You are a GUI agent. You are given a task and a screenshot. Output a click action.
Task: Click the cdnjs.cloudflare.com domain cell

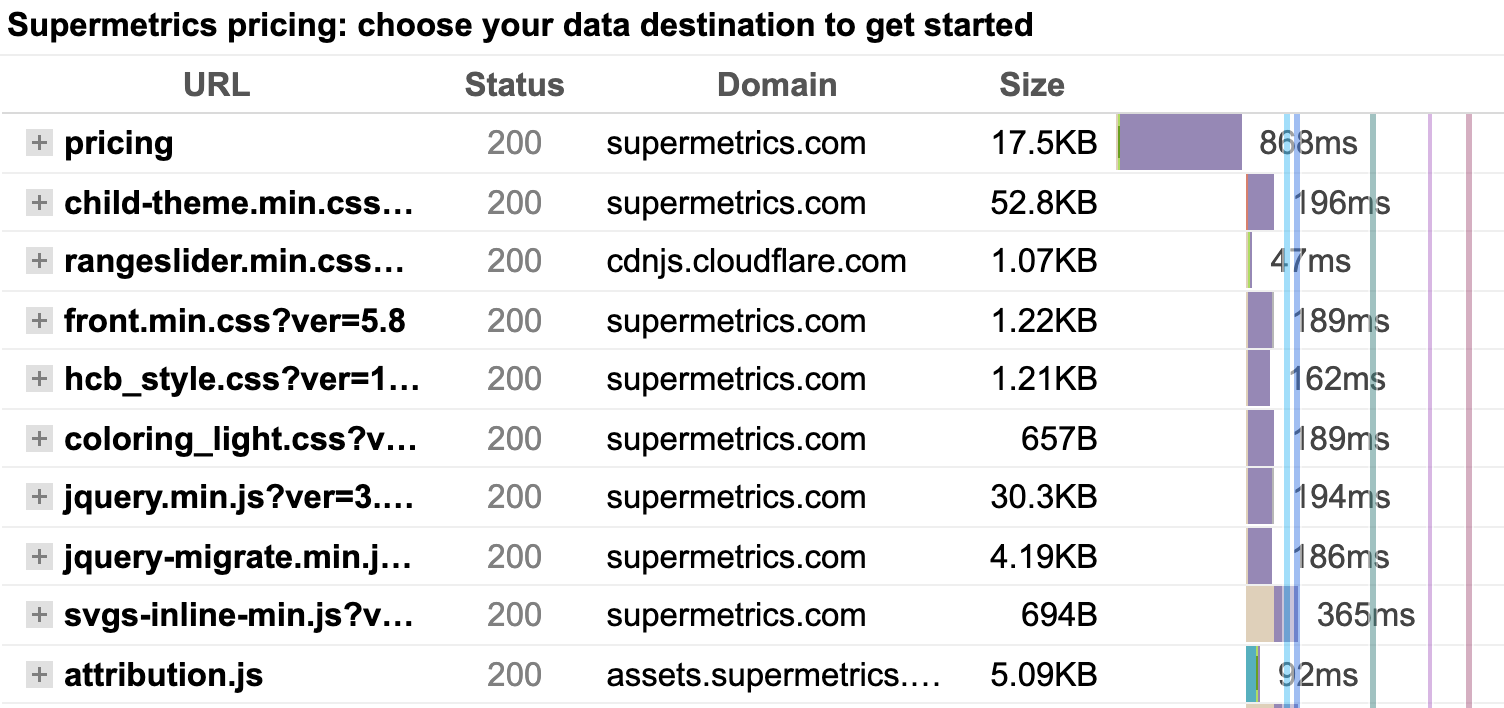click(x=756, y=261)
